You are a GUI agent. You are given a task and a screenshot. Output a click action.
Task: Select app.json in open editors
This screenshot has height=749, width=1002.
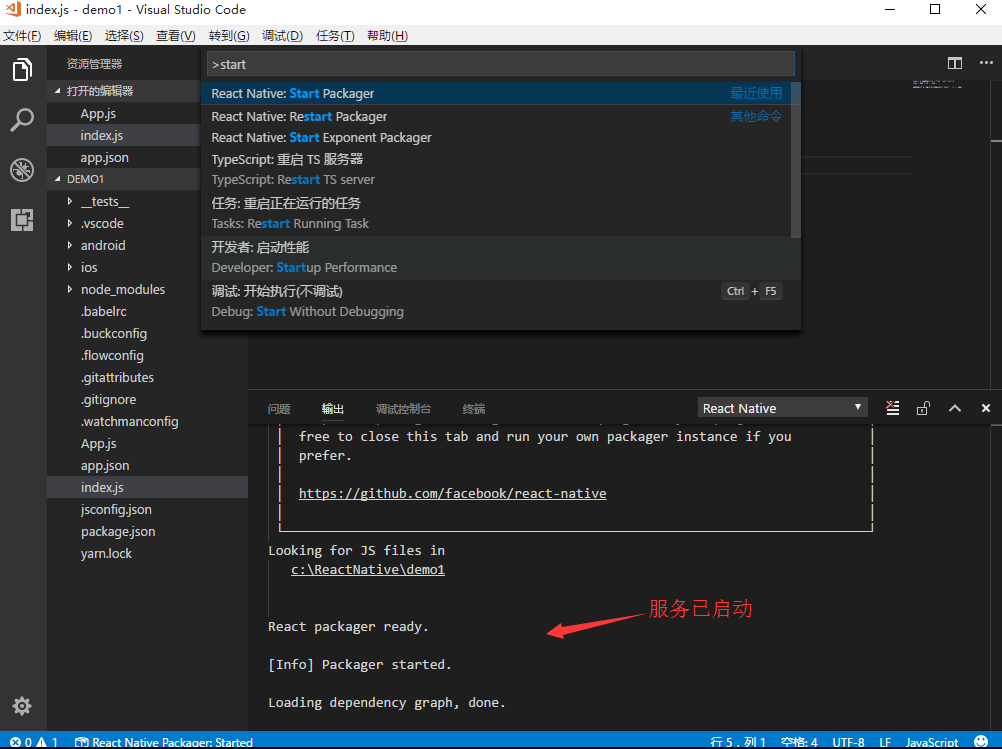104,158
